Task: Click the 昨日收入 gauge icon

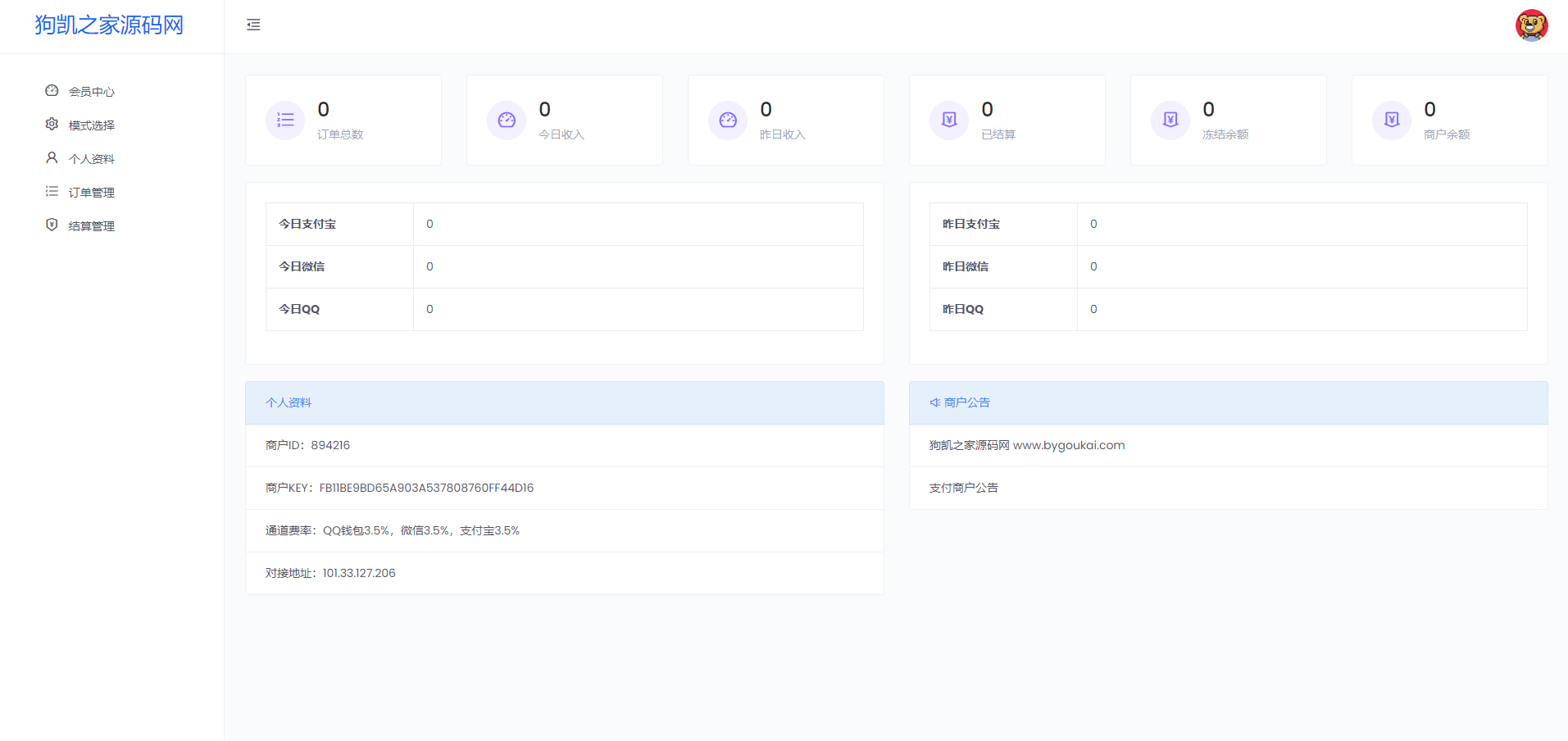Action: (x=728, y=120)
